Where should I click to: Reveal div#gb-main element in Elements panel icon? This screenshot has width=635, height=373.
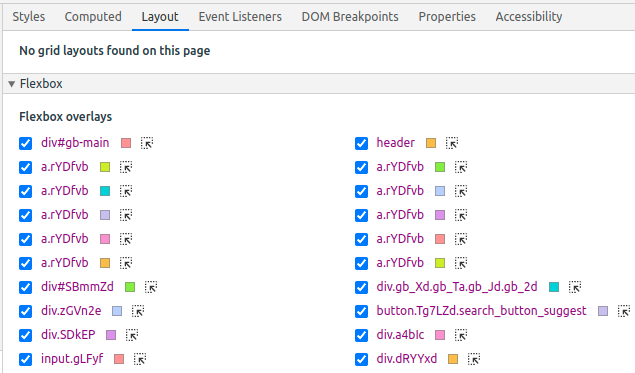(147, 143)
